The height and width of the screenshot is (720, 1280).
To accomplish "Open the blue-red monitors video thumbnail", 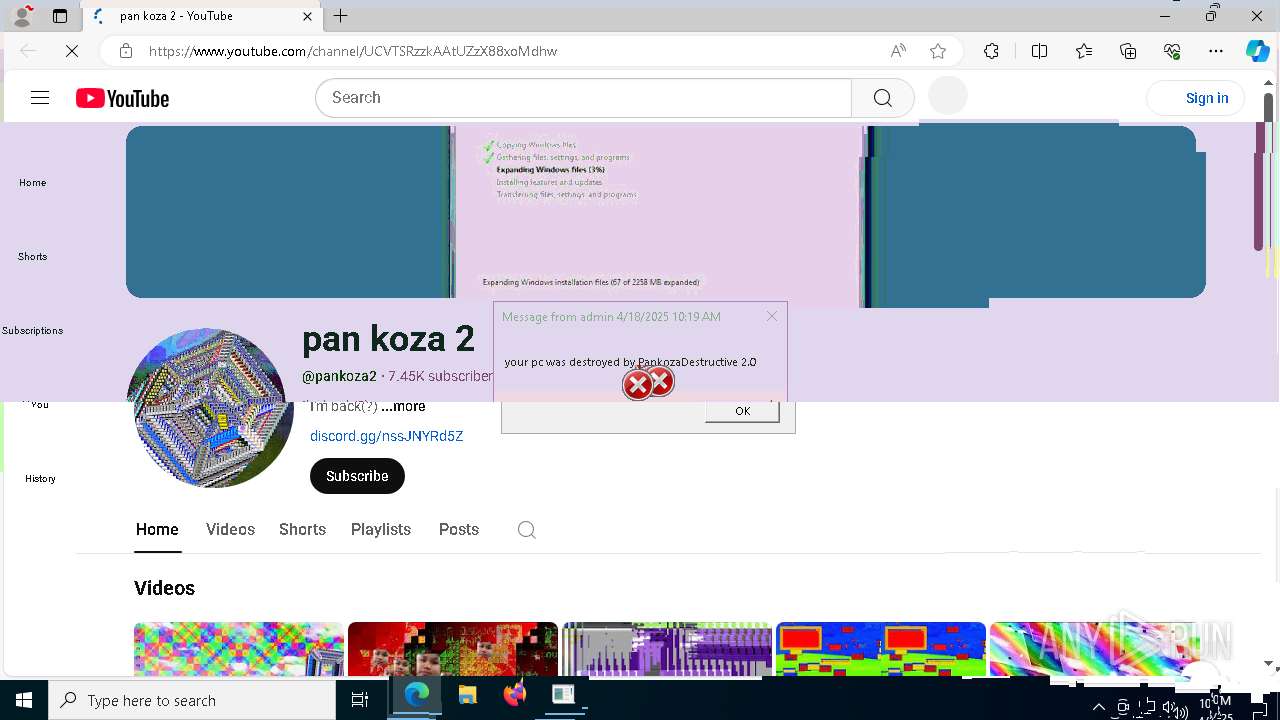I will [881, 649].
